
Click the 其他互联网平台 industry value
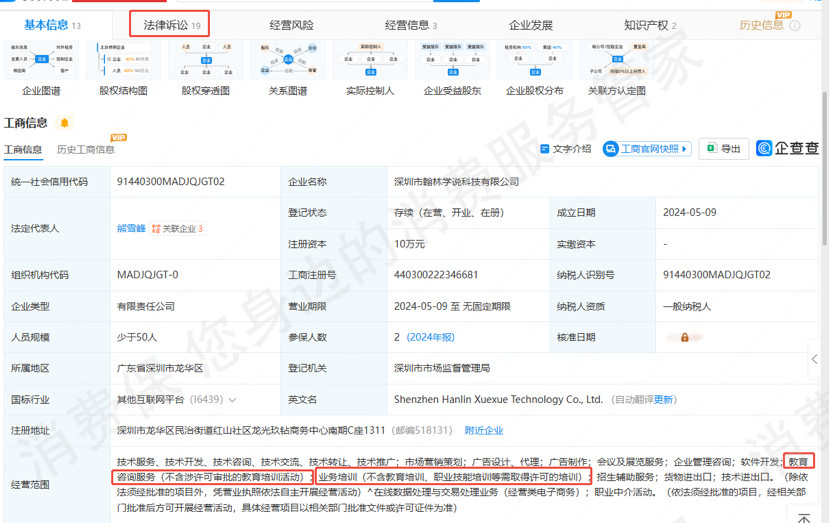pos(150,400)
